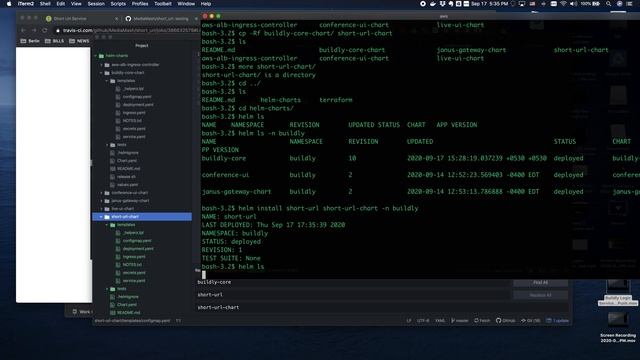Expand the conference-ui-chart folder arrow
This screenshot has height=360, width=640.
[x=102, y=193]
